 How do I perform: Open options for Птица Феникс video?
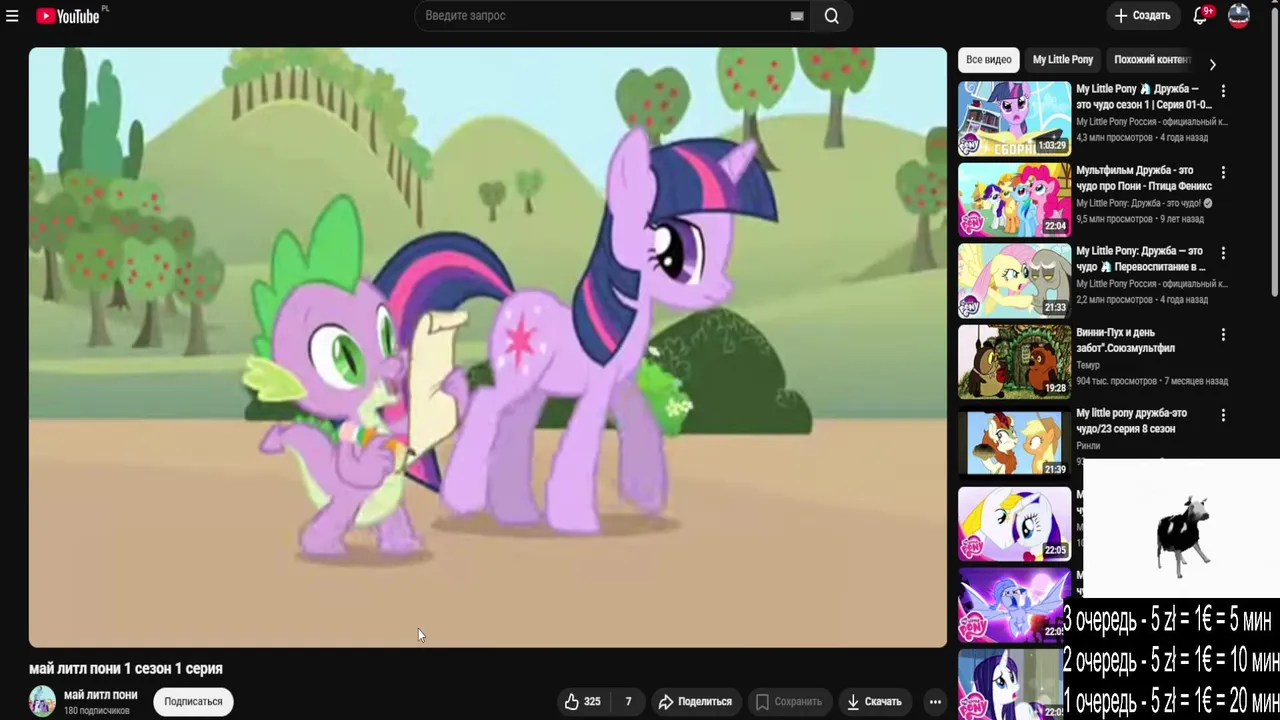(1223, 172)
